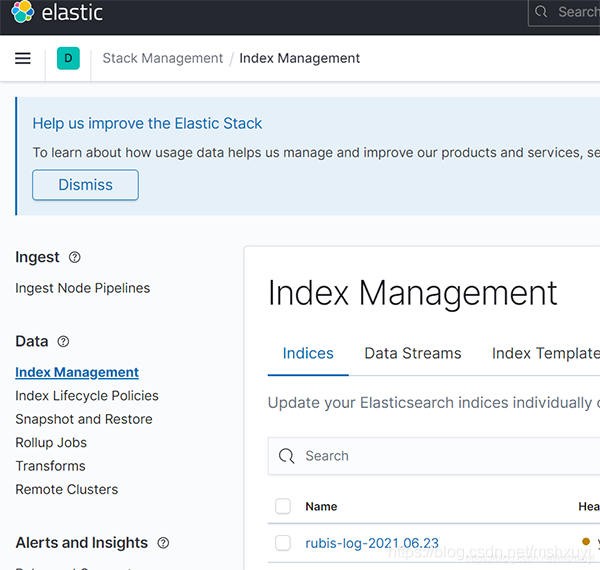This screenshot has width=600, height=570.
Task: Sort the table by Health column
Action: click(x=589, y=506)
